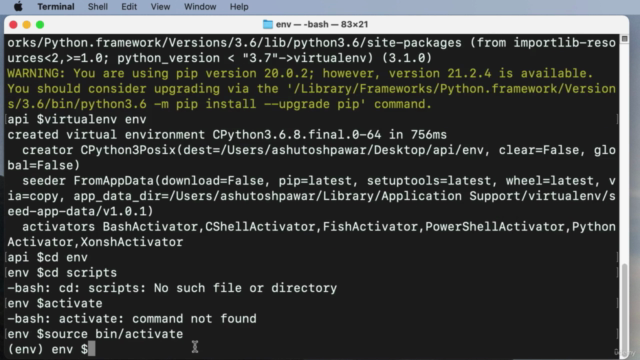The image size is (640, 360).
Task: Click 'created virtual environment CPython3.6.8' line
Action: coord(227,135)
